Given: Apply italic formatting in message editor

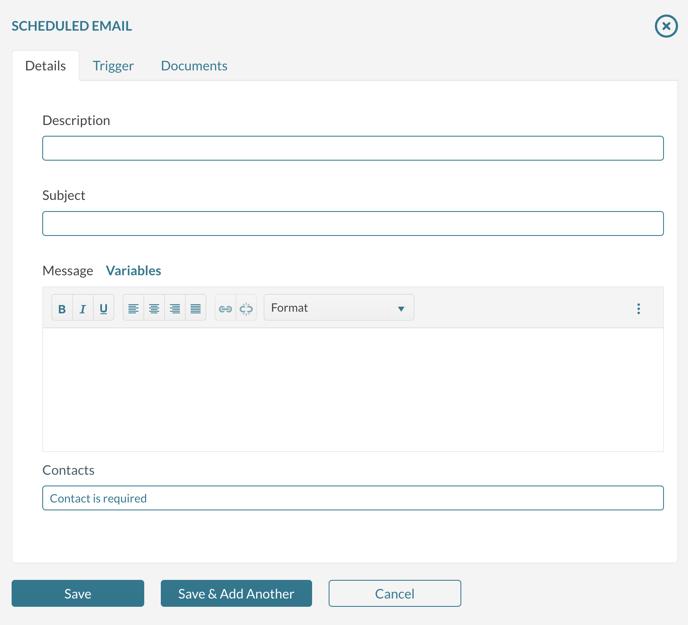Looking at the screenshot, I should (x=83, y=309).
